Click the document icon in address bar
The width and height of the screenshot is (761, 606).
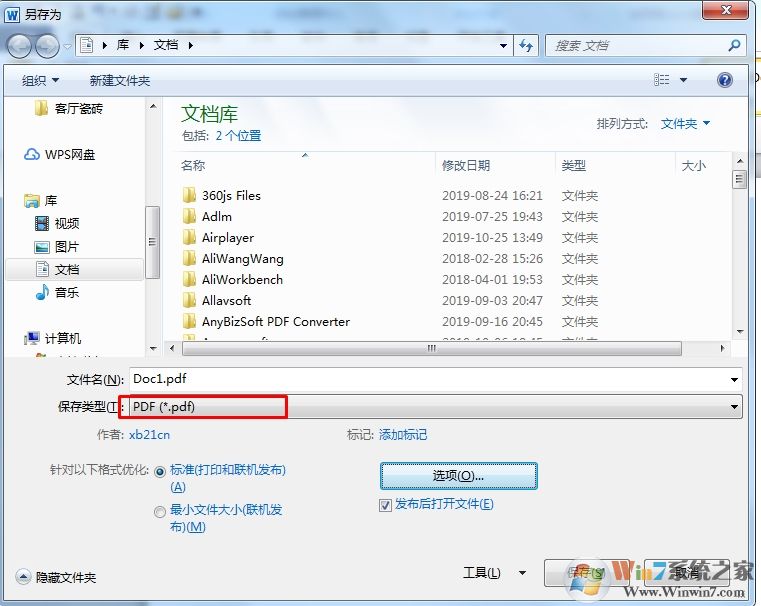[86, 45]
